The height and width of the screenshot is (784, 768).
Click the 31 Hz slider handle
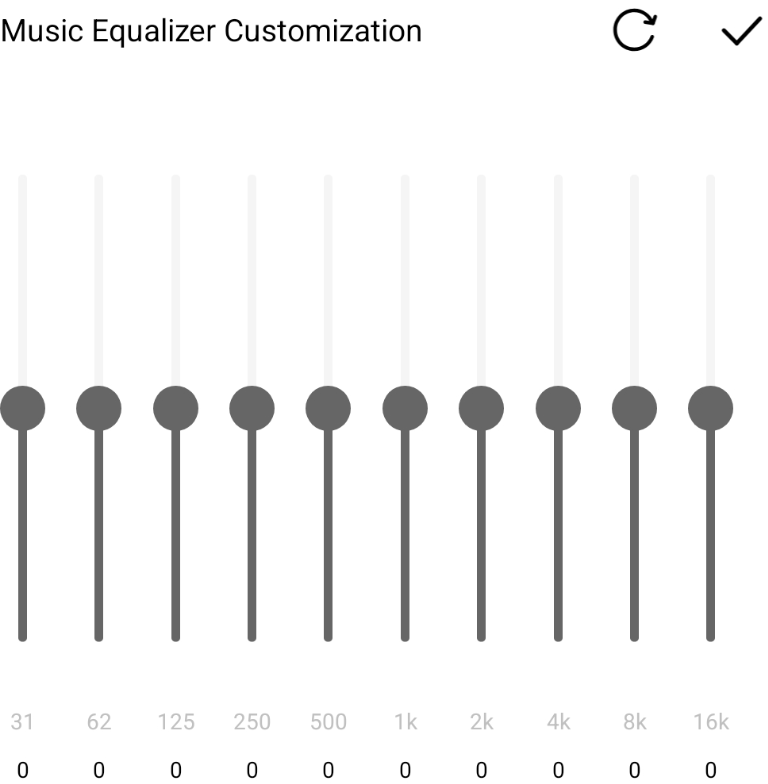(x=22, y=408)
